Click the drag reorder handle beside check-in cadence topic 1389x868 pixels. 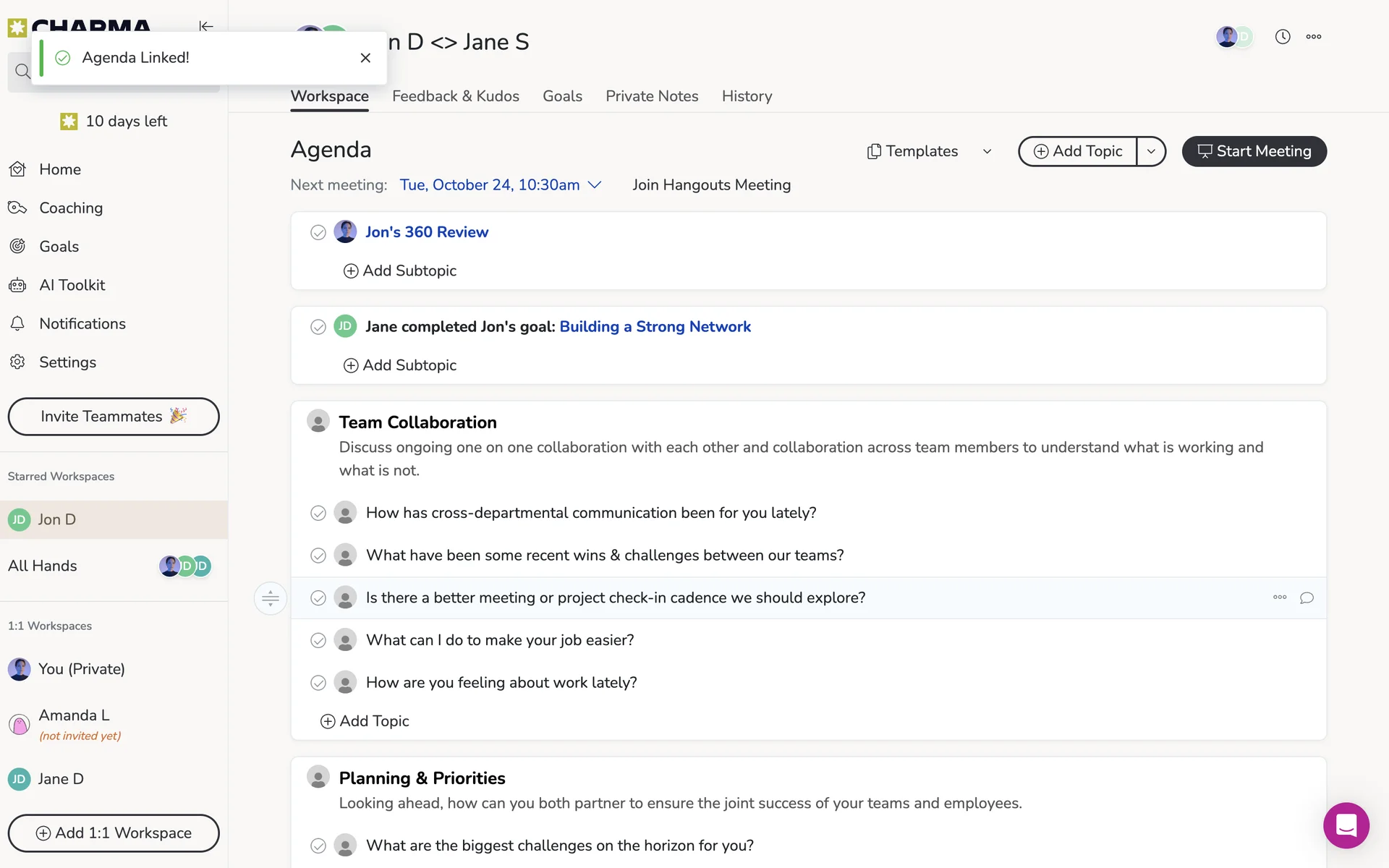271,598
